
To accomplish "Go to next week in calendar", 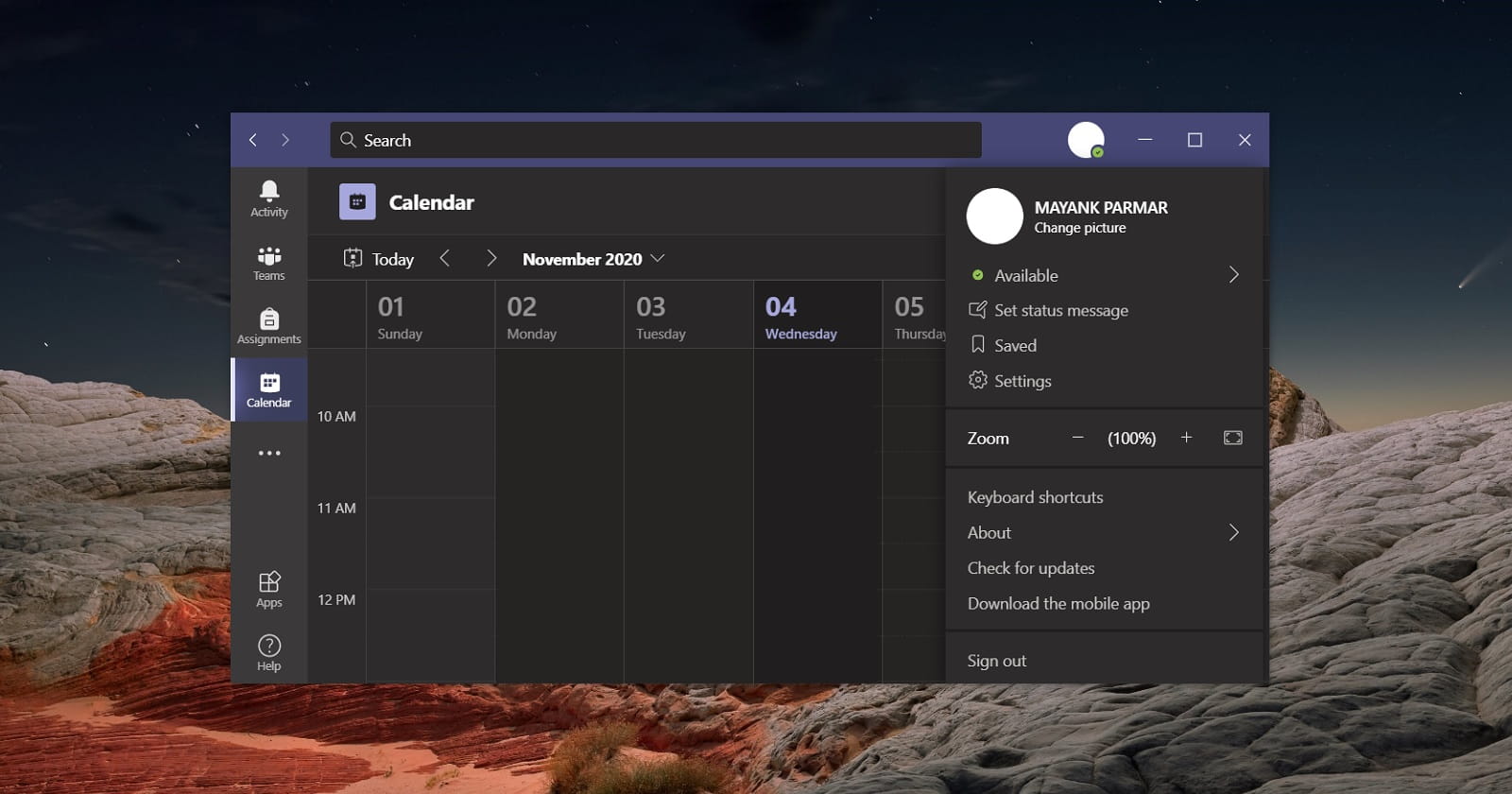I will 491,258.
